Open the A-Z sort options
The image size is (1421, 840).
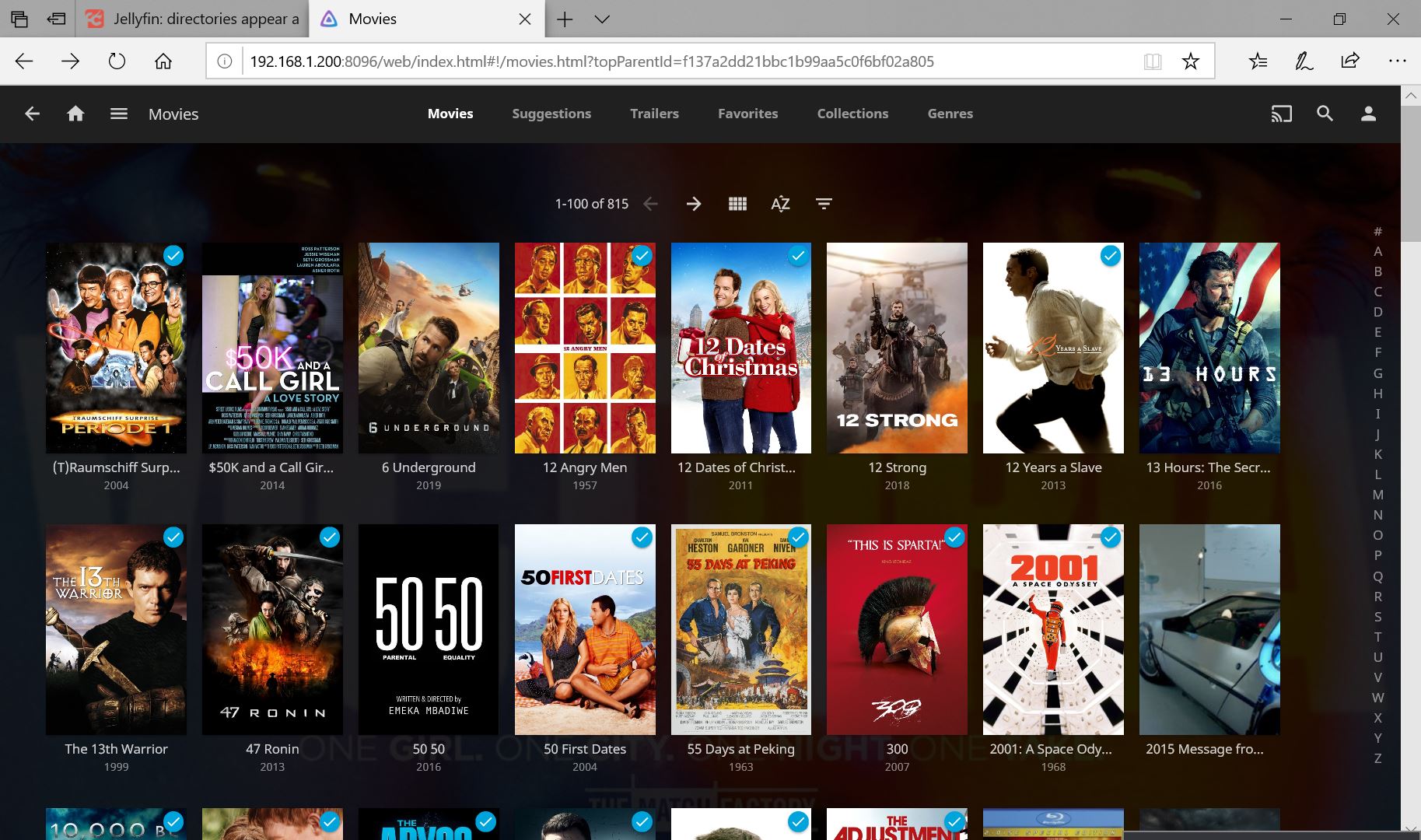point(780,204)
